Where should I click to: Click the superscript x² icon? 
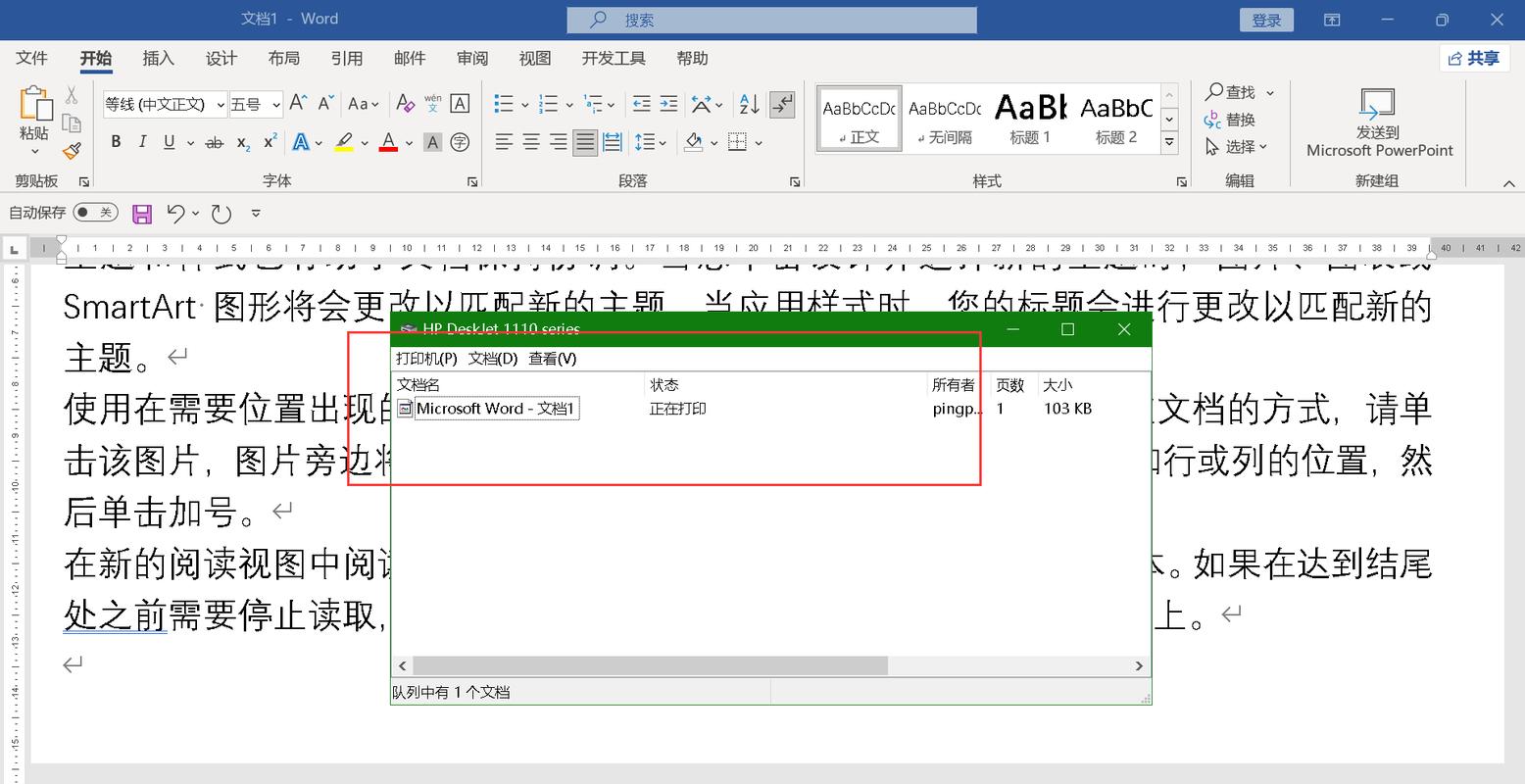tap(271, 143)
